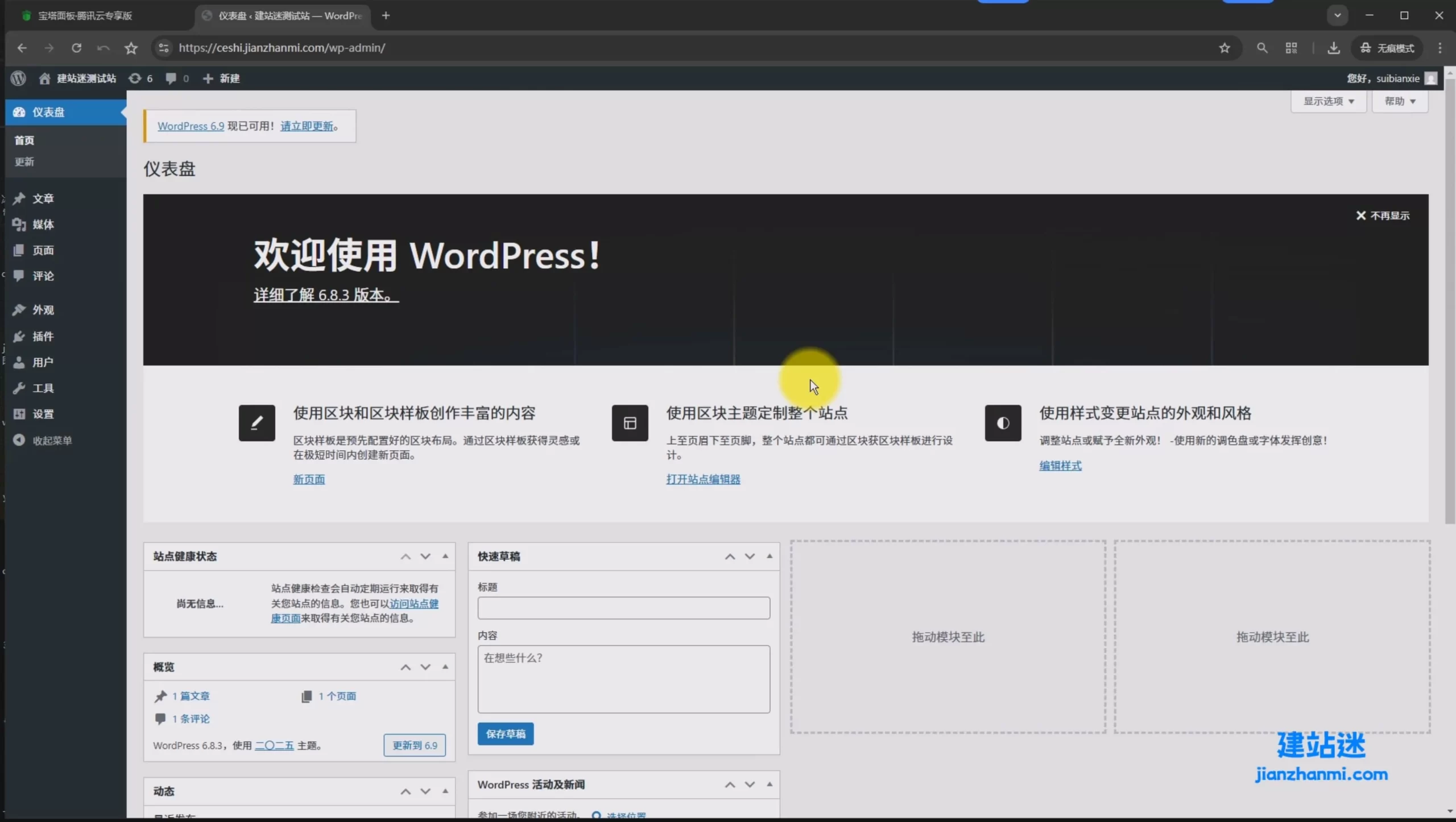Image resolution: width=1456 pixels, height=822 pixels.
Task: Click the 请立即更新 link
Action: click(x=307, y=126)
